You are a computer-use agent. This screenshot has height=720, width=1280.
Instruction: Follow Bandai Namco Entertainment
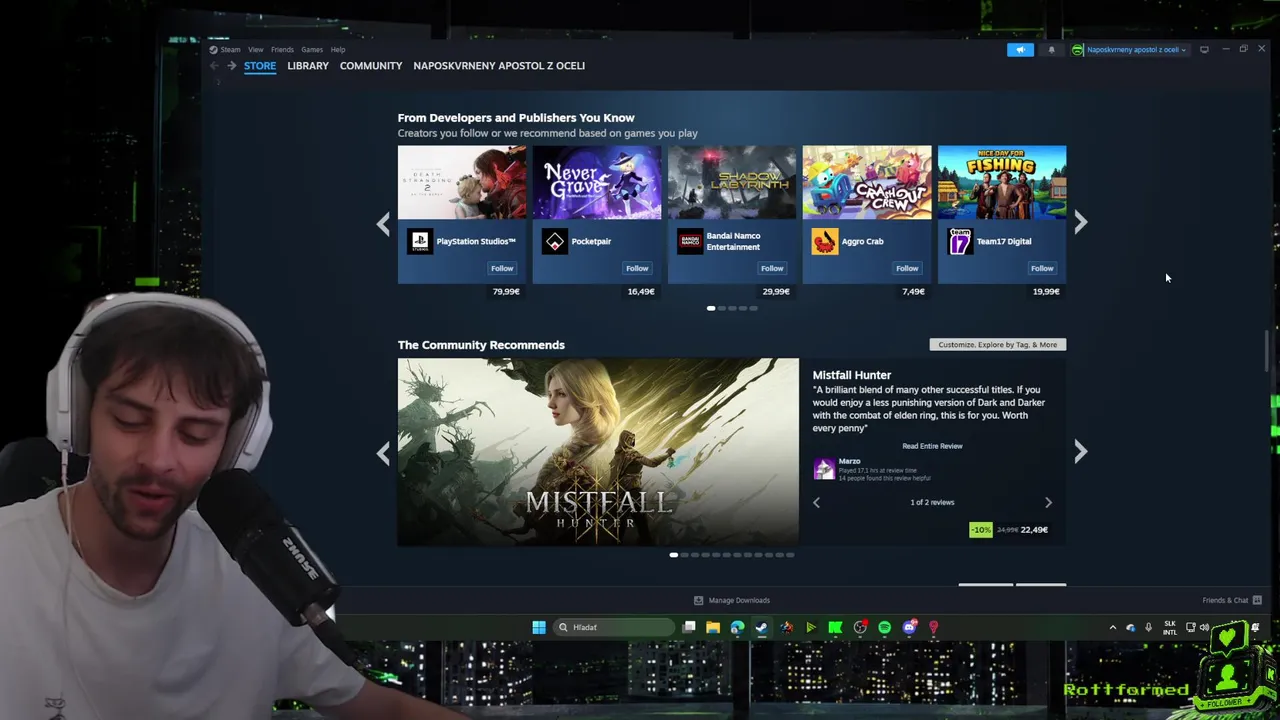(x=772, y=268)
